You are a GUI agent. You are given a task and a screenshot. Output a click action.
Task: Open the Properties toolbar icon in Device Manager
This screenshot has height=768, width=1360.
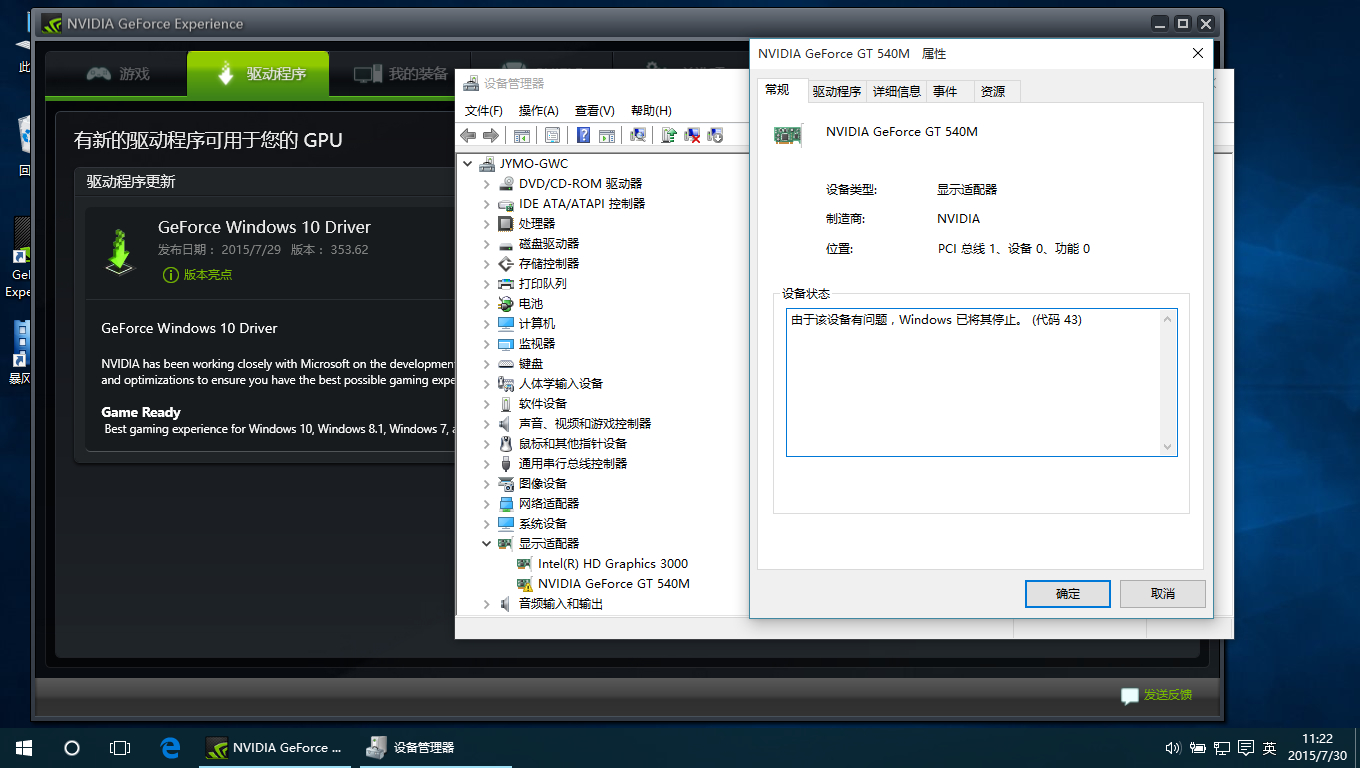tap(552, 135)
